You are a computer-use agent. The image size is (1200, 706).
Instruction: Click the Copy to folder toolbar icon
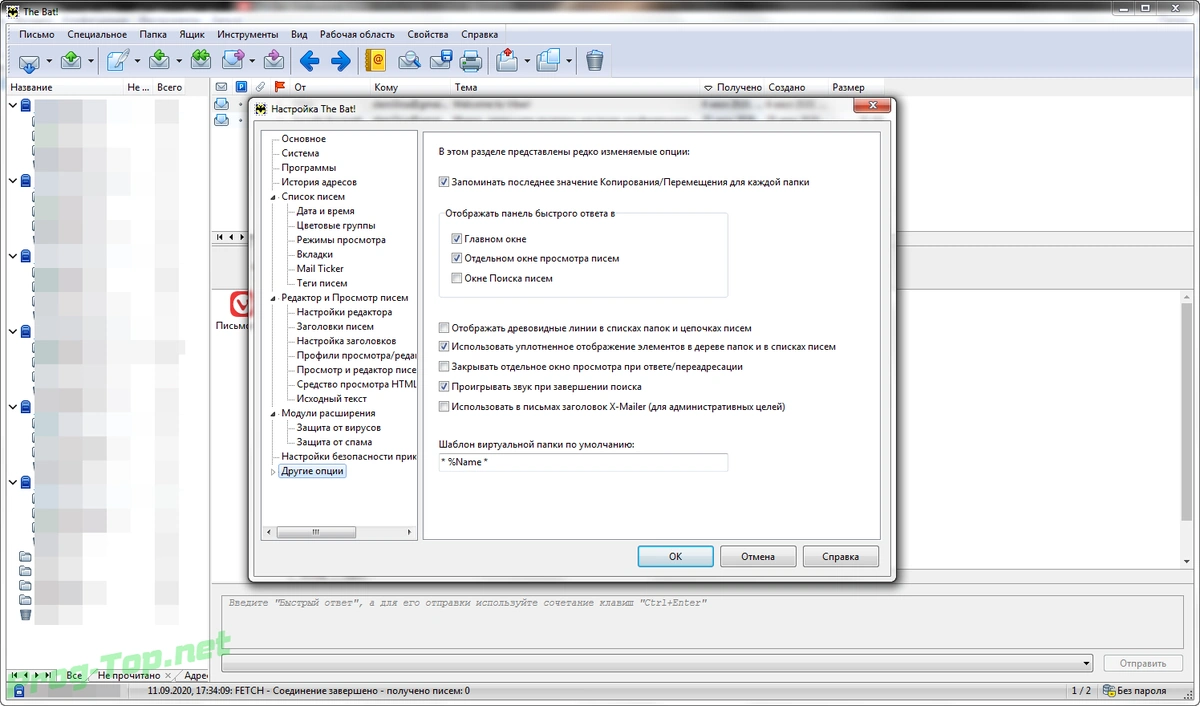click(x=548, y=62)
